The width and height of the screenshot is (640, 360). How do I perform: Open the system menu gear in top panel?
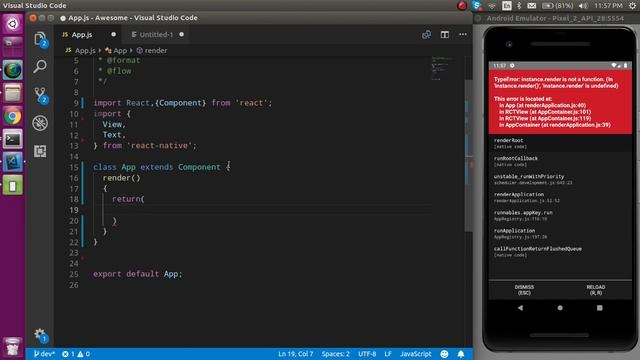coord(632,6)
